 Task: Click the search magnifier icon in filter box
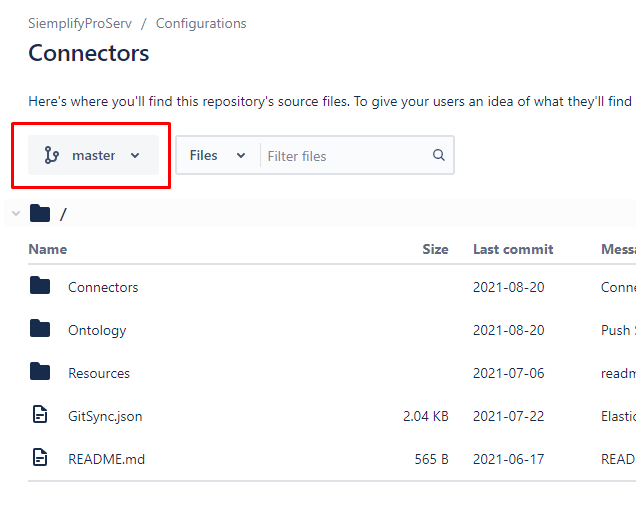(x=438, y=156)
